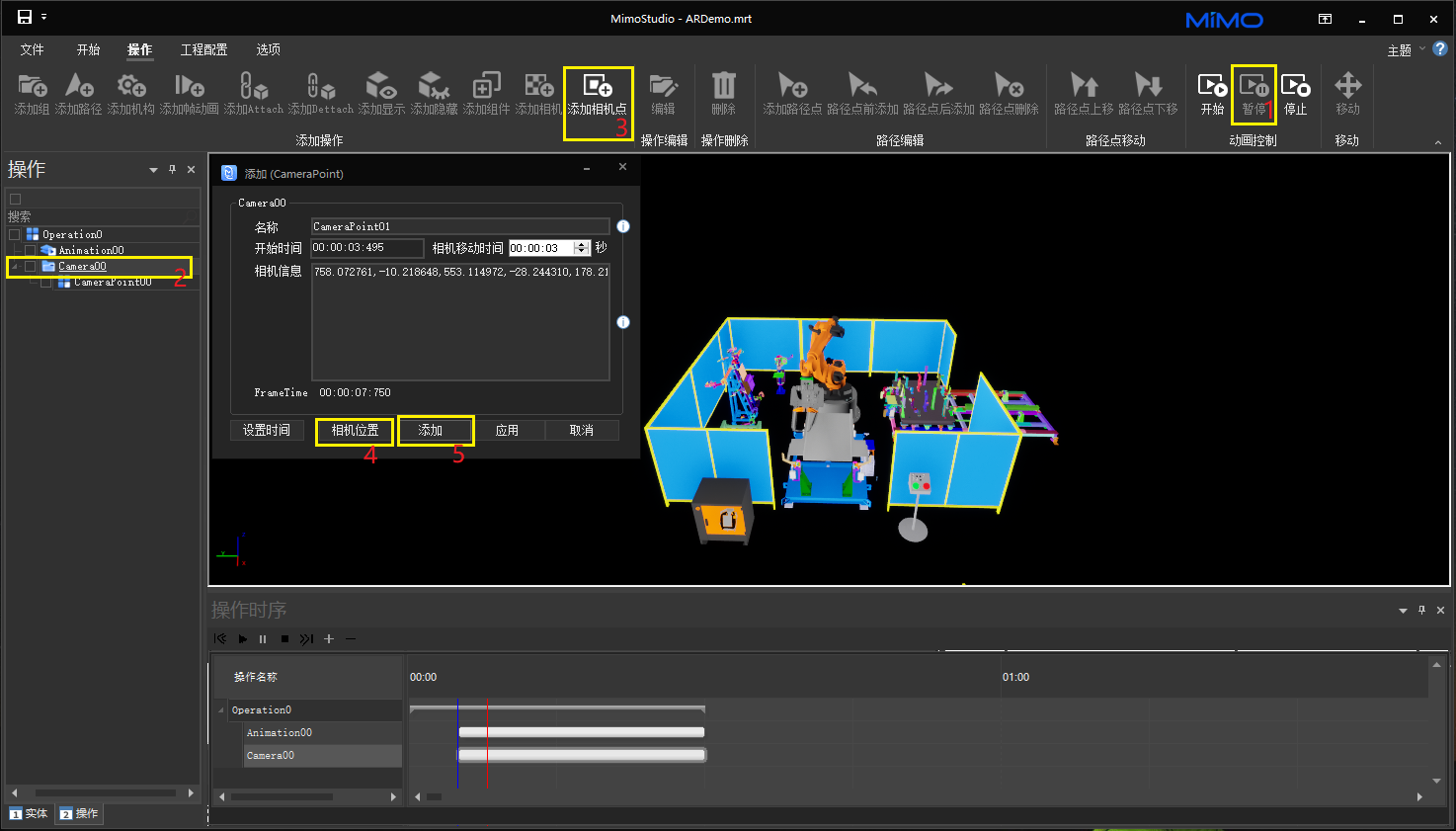Switch to the 实体 bottom tab
The height and width of the screenshot is (831, 1456).
pos(29,813)
